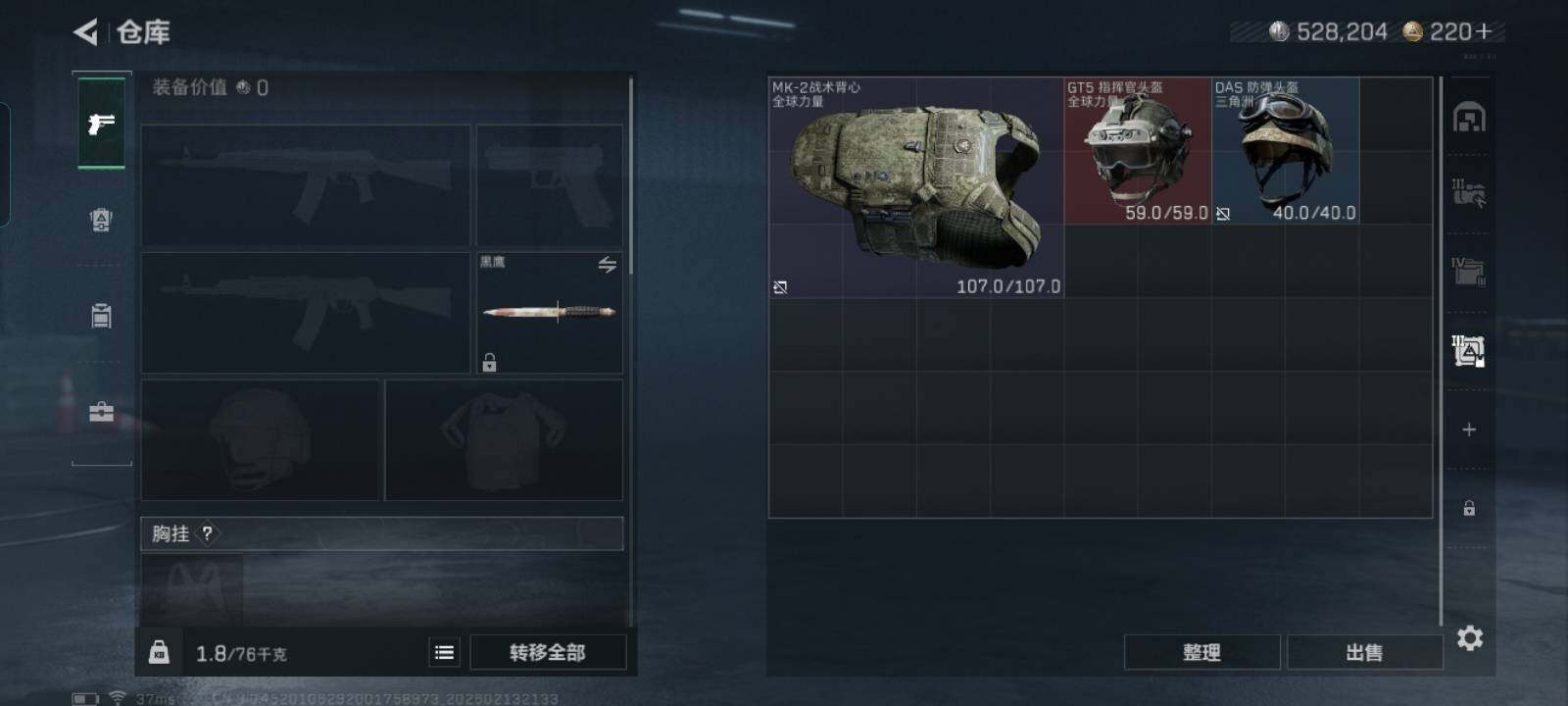Go back using the arrow next to 仓库
This screenshot has height=706, width=1568.
click(x=86, y=32)
